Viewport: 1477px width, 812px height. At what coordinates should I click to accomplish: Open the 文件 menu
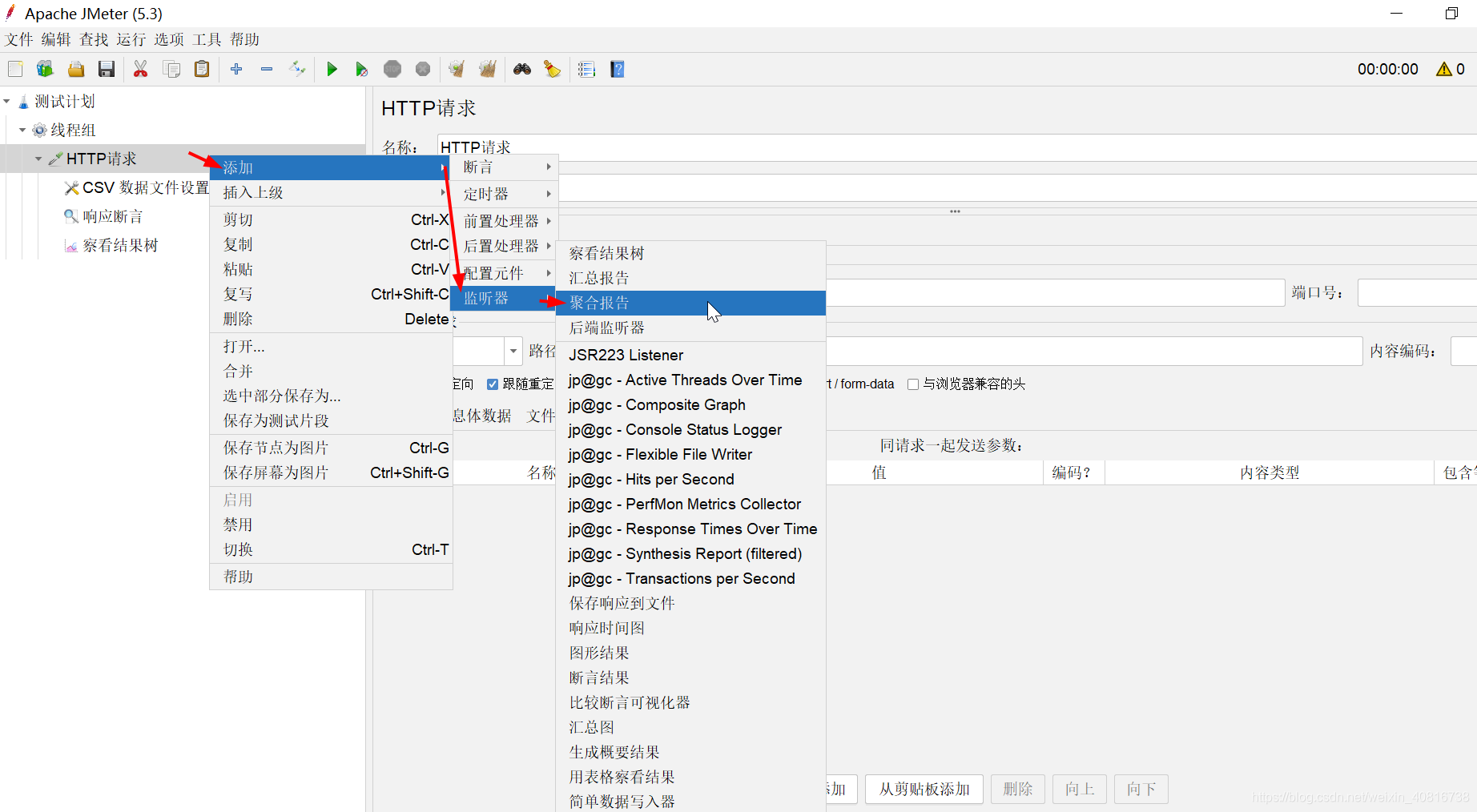pos(19,39)
